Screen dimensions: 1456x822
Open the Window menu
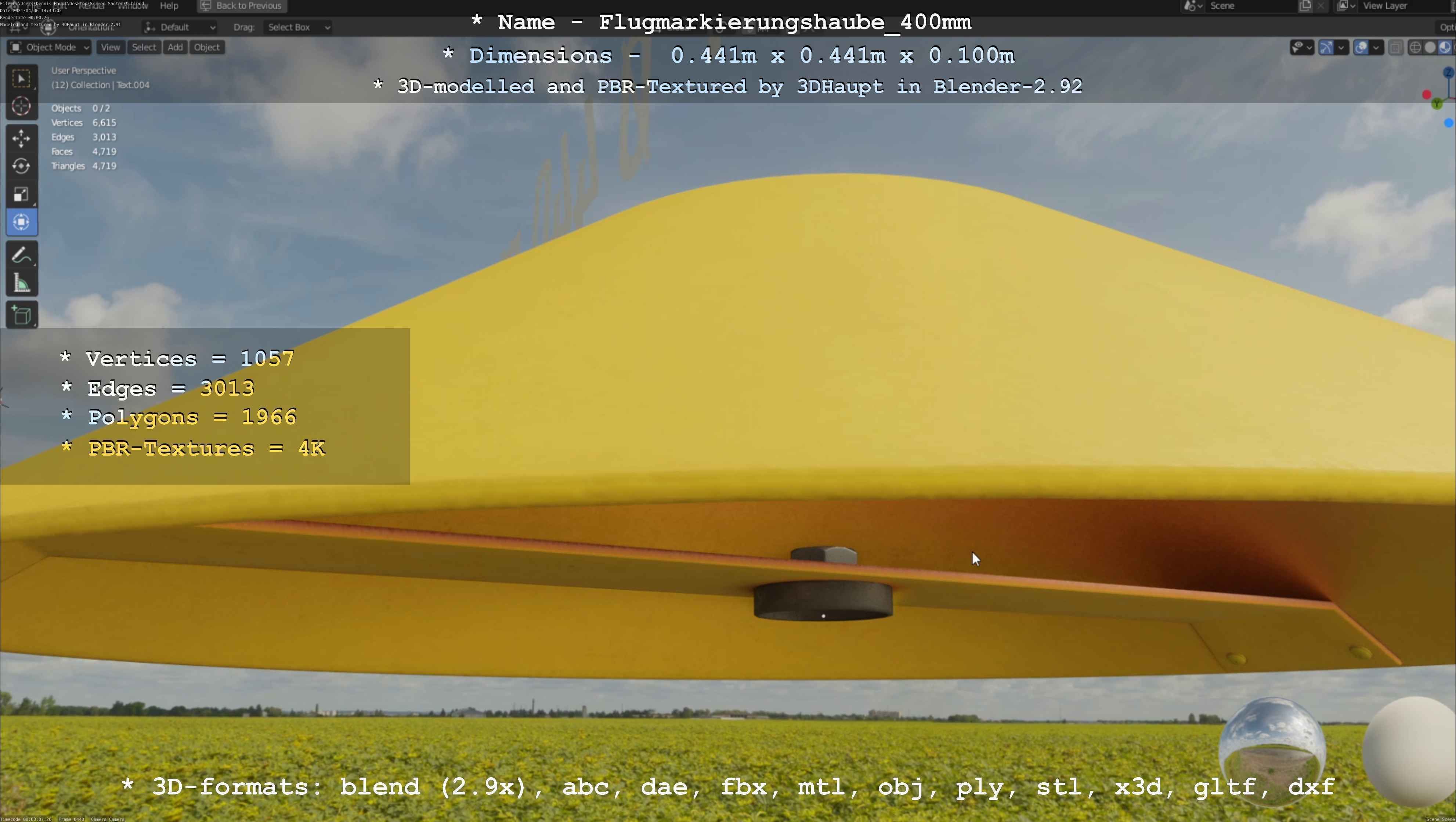pos(132,6)
